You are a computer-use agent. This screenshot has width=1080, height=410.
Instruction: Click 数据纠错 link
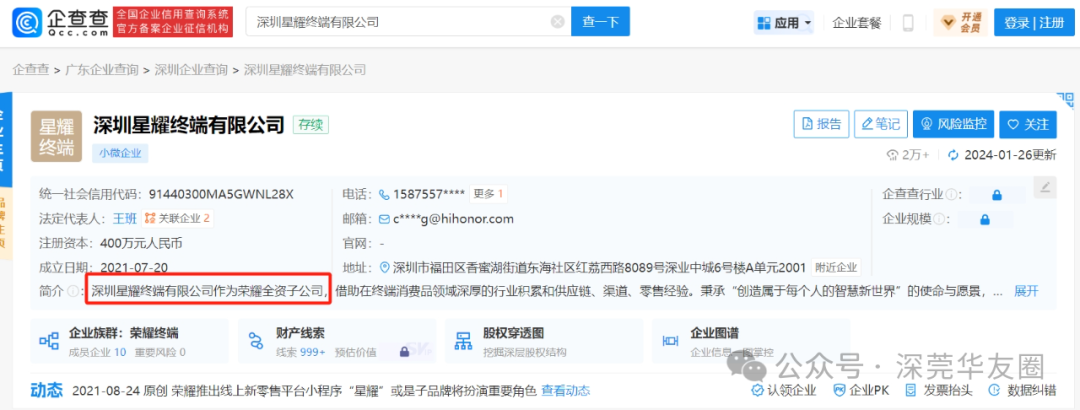click(x=1022, y=391)
